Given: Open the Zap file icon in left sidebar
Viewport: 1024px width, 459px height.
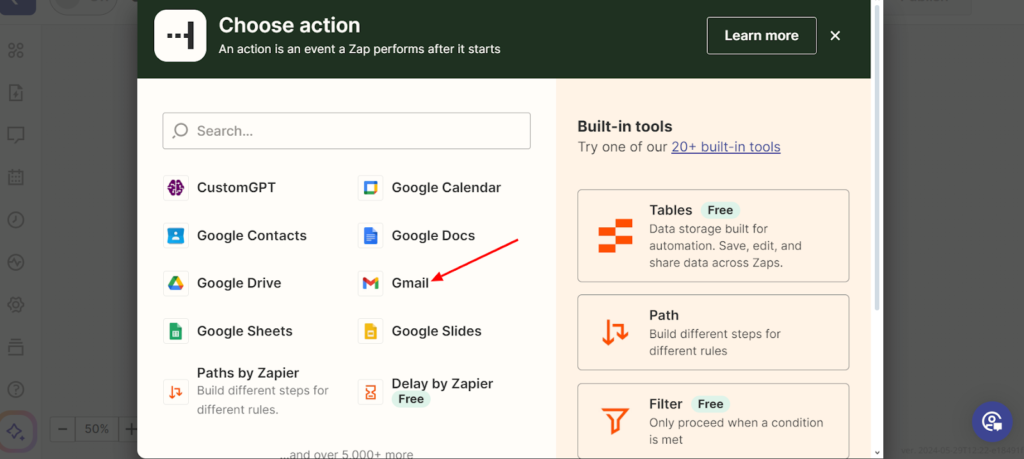Looking at the screenshot, I should click(16, 93).
